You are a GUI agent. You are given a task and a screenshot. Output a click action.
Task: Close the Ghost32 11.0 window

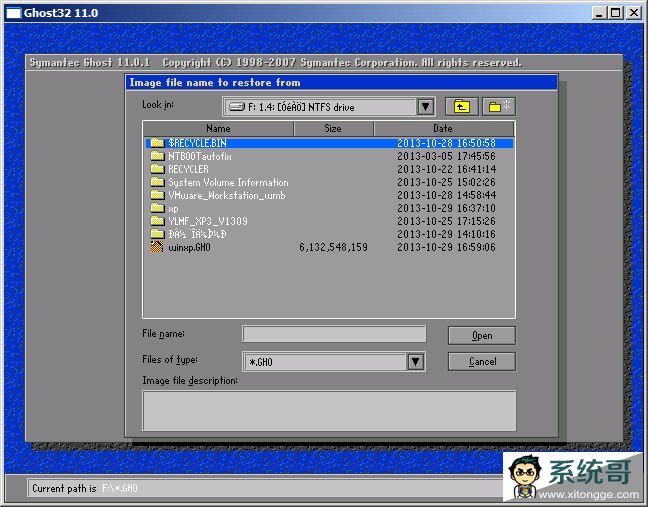click(x=634, y=13)
